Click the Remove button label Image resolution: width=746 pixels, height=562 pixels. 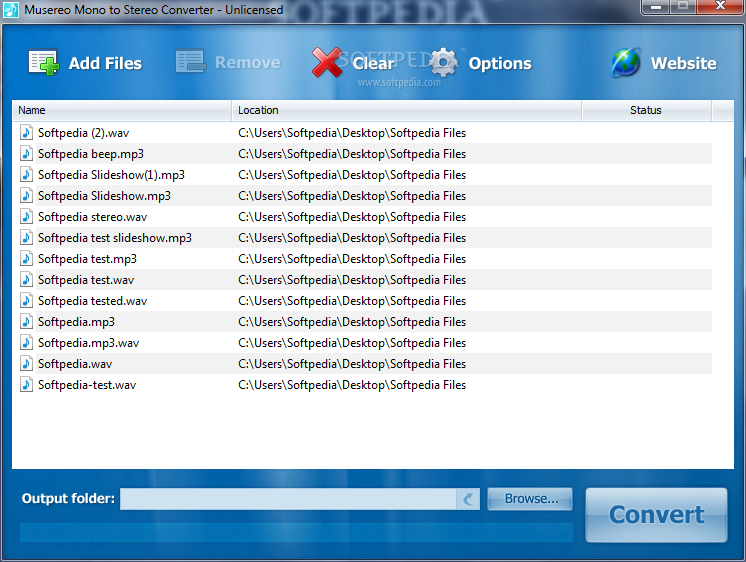(x=247, y=62)
